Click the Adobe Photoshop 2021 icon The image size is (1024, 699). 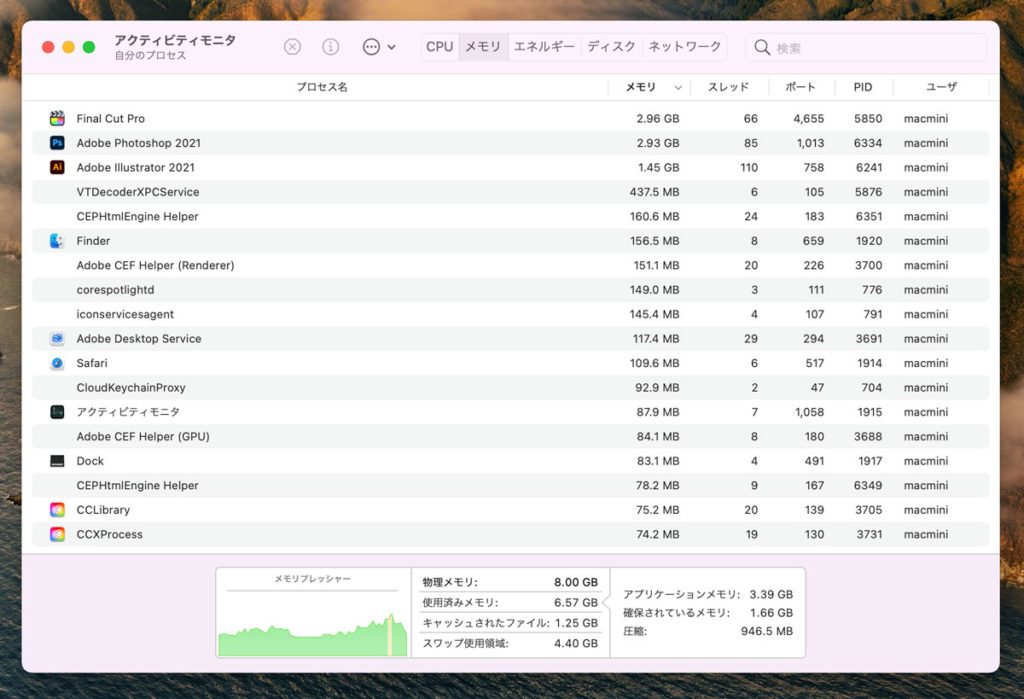click(57, 142)
